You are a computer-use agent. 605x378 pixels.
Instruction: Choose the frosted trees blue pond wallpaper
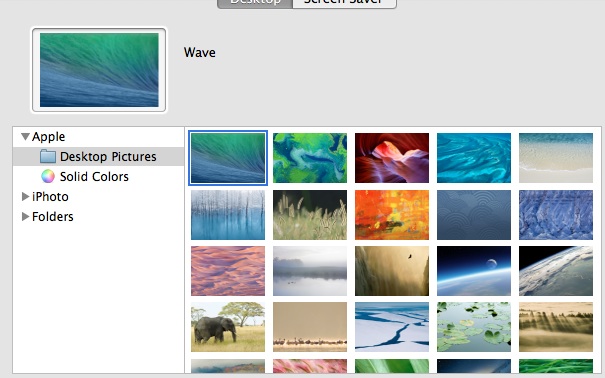pos(228,215)
